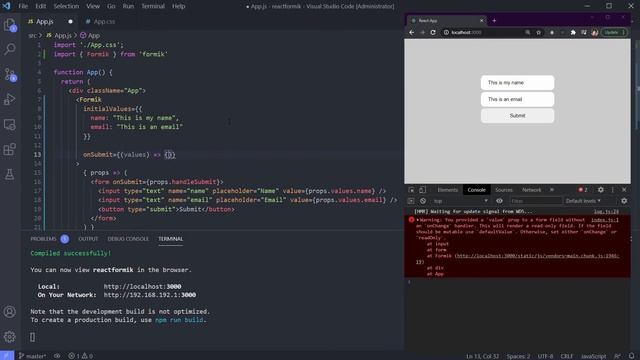Open the Run menu
The width and height of the screenshot is (640, 360).
click(x=128, y=6)
